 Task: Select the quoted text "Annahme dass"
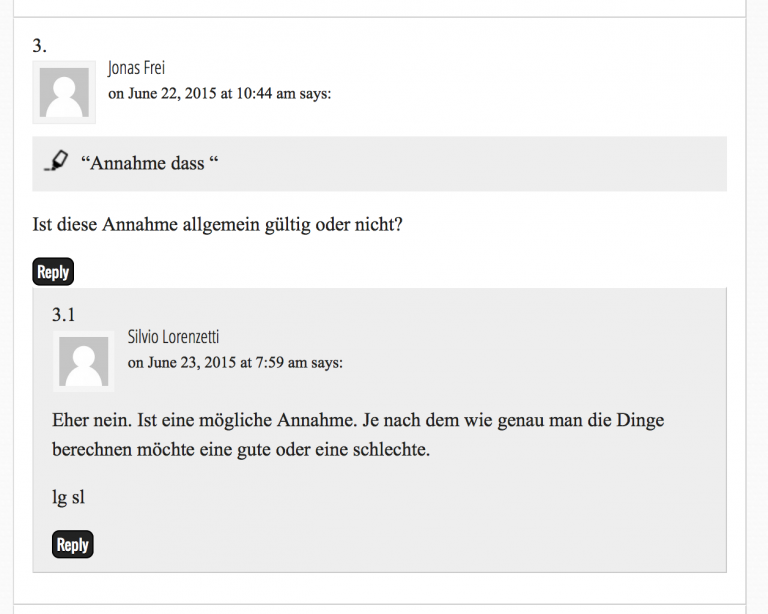149,163
